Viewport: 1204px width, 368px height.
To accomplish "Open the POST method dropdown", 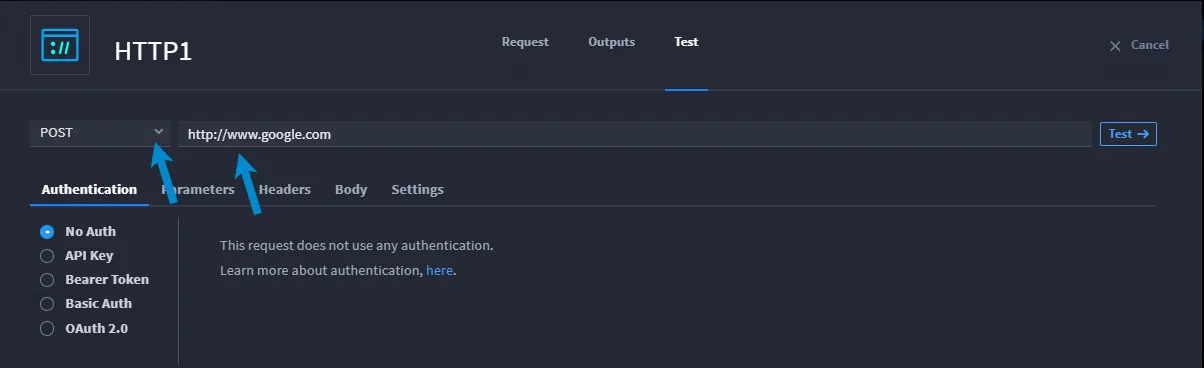I will tap(99, 132).
